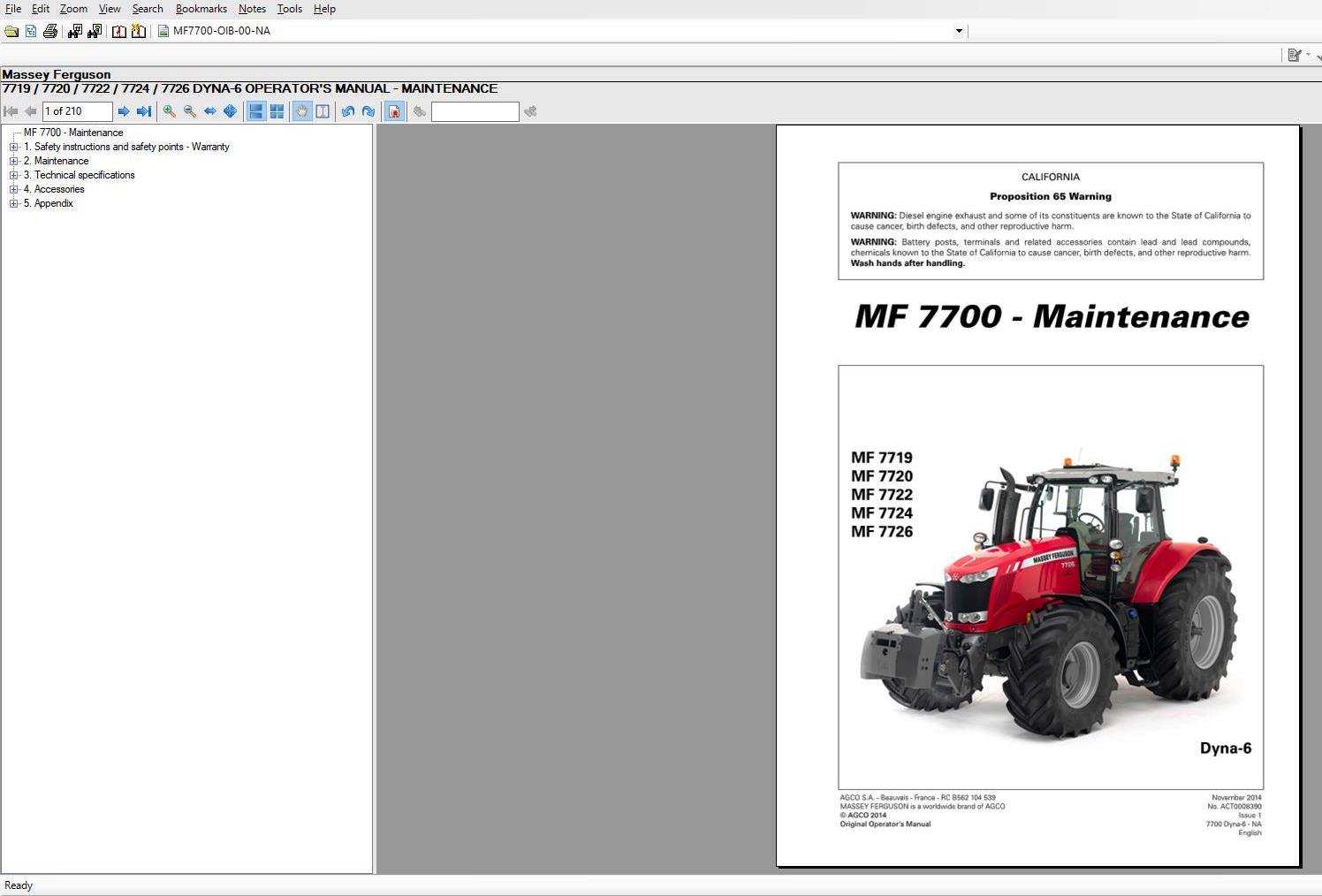Viewport: 1322px width, 896px height.
Task: Fit whole page in view
Action: tap(231, 111)
